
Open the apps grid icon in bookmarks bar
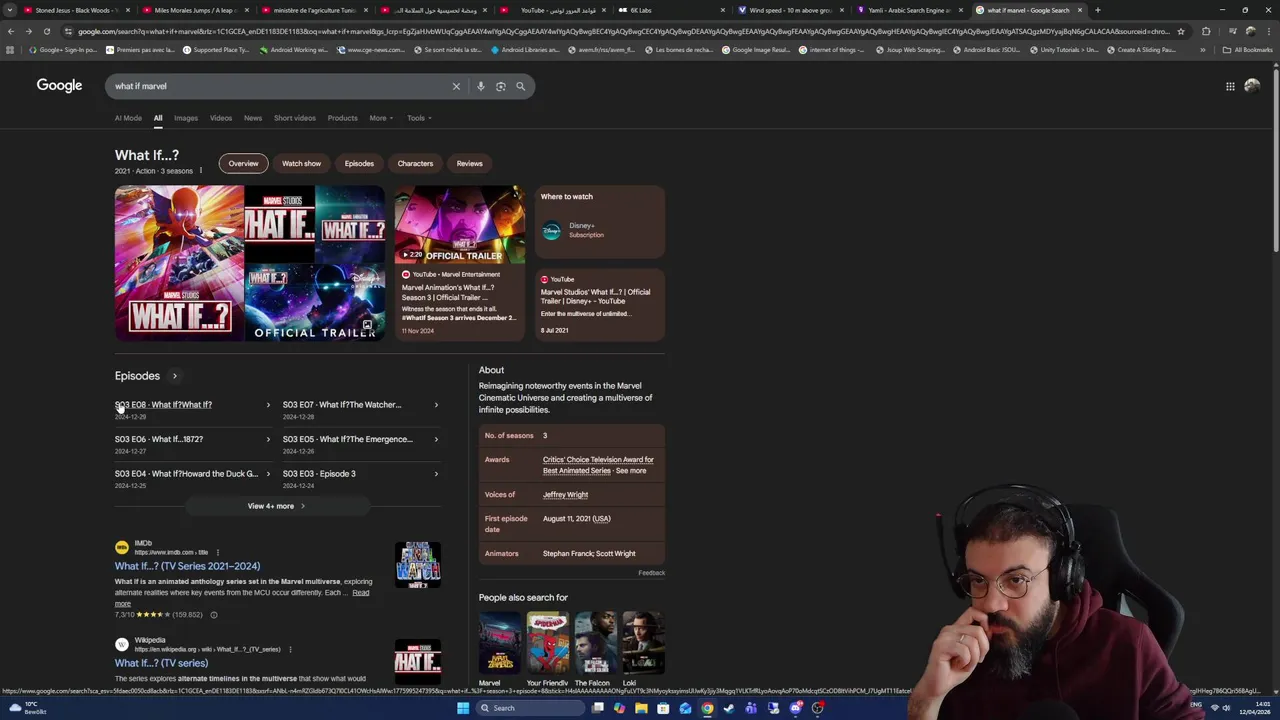point(10,49)
